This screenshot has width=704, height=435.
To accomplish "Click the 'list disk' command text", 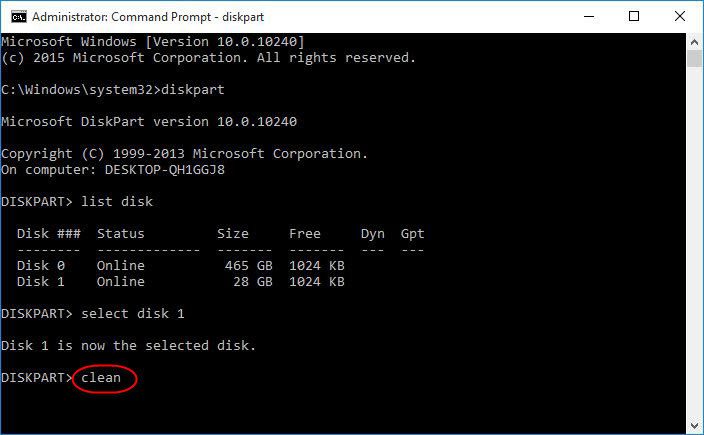I will (x=117, y=202).
